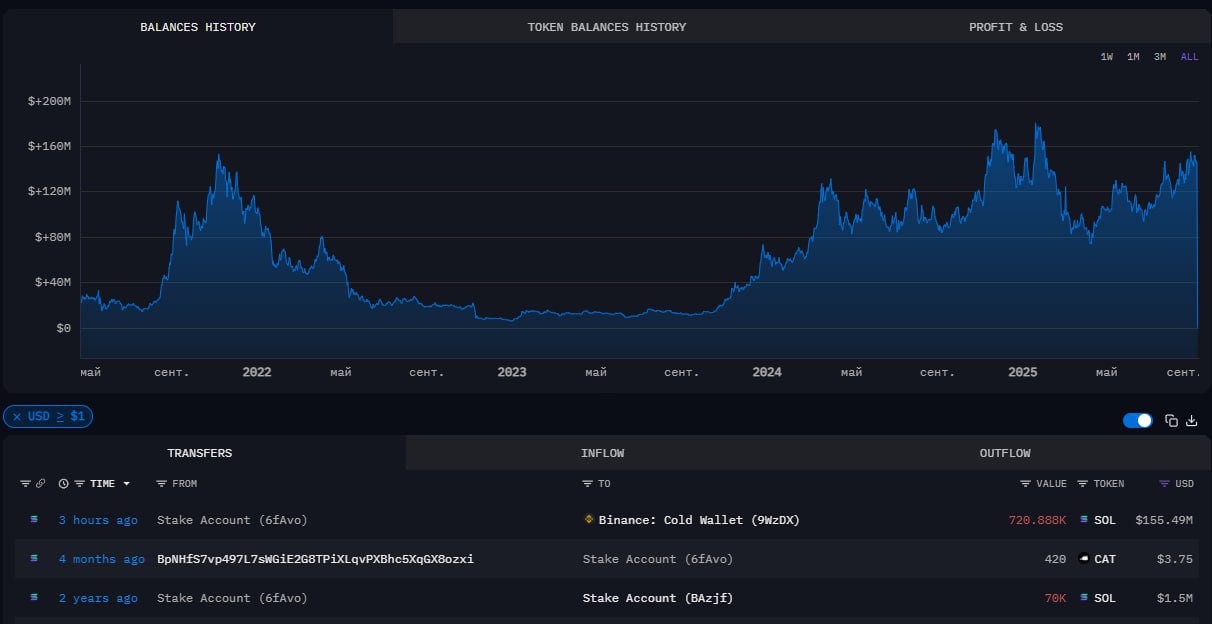1212x624 pixels.
Task: Open the TIME column filter icon
Action: point(80,484)
